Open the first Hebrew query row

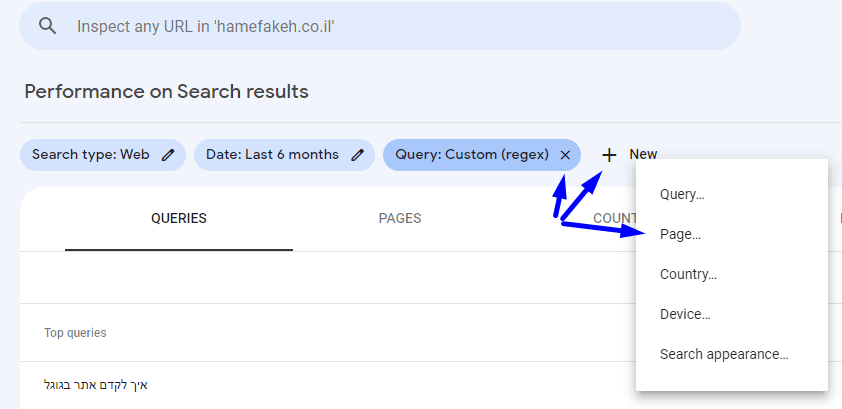pyautogui.click(x=96, y=385)
